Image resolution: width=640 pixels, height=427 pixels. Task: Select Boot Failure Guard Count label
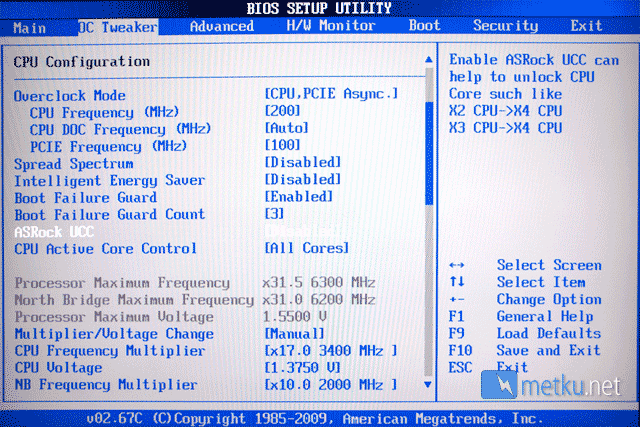(x=109, y=215)
